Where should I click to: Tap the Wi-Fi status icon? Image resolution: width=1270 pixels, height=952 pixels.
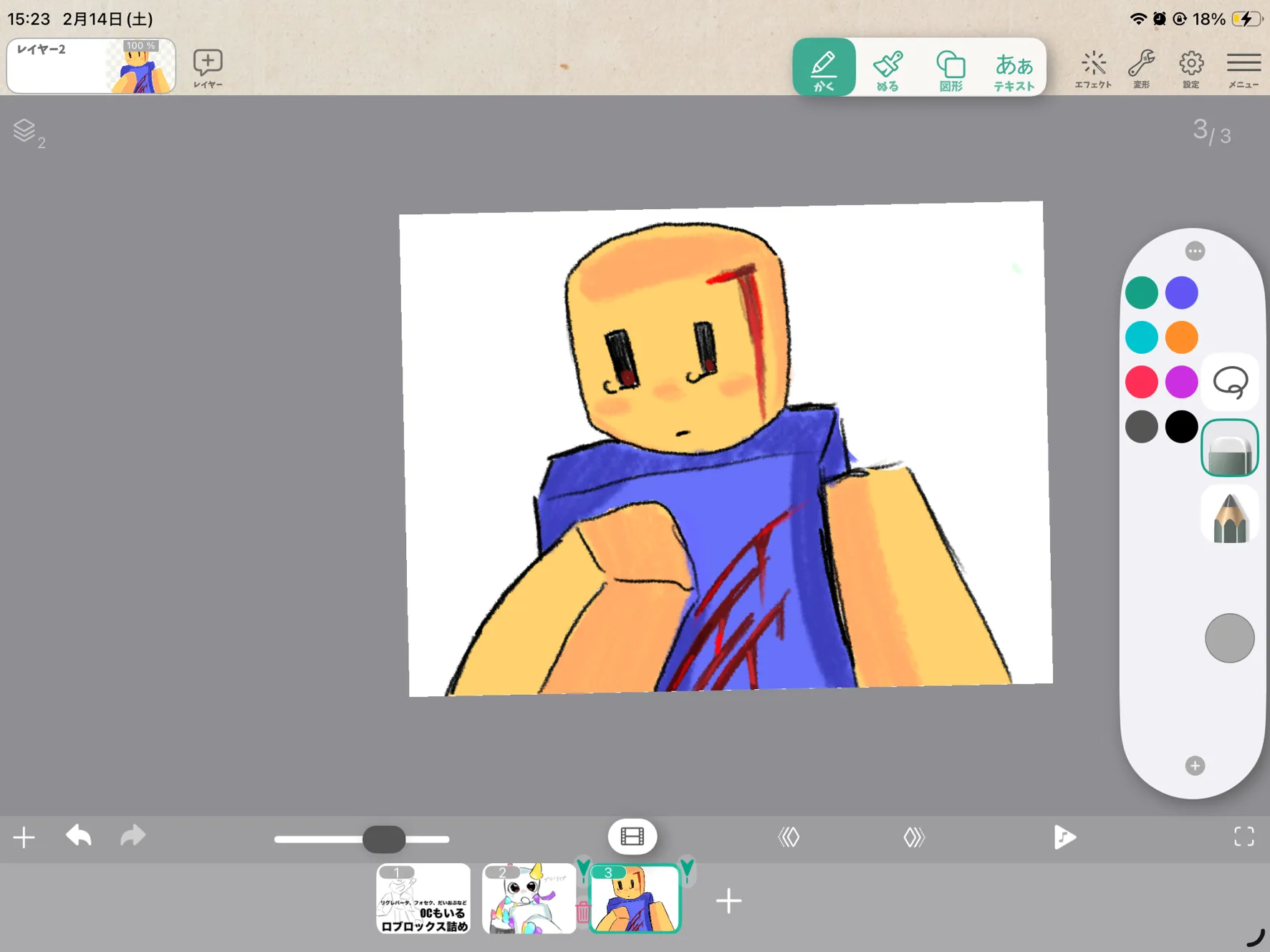(1138, 19)
